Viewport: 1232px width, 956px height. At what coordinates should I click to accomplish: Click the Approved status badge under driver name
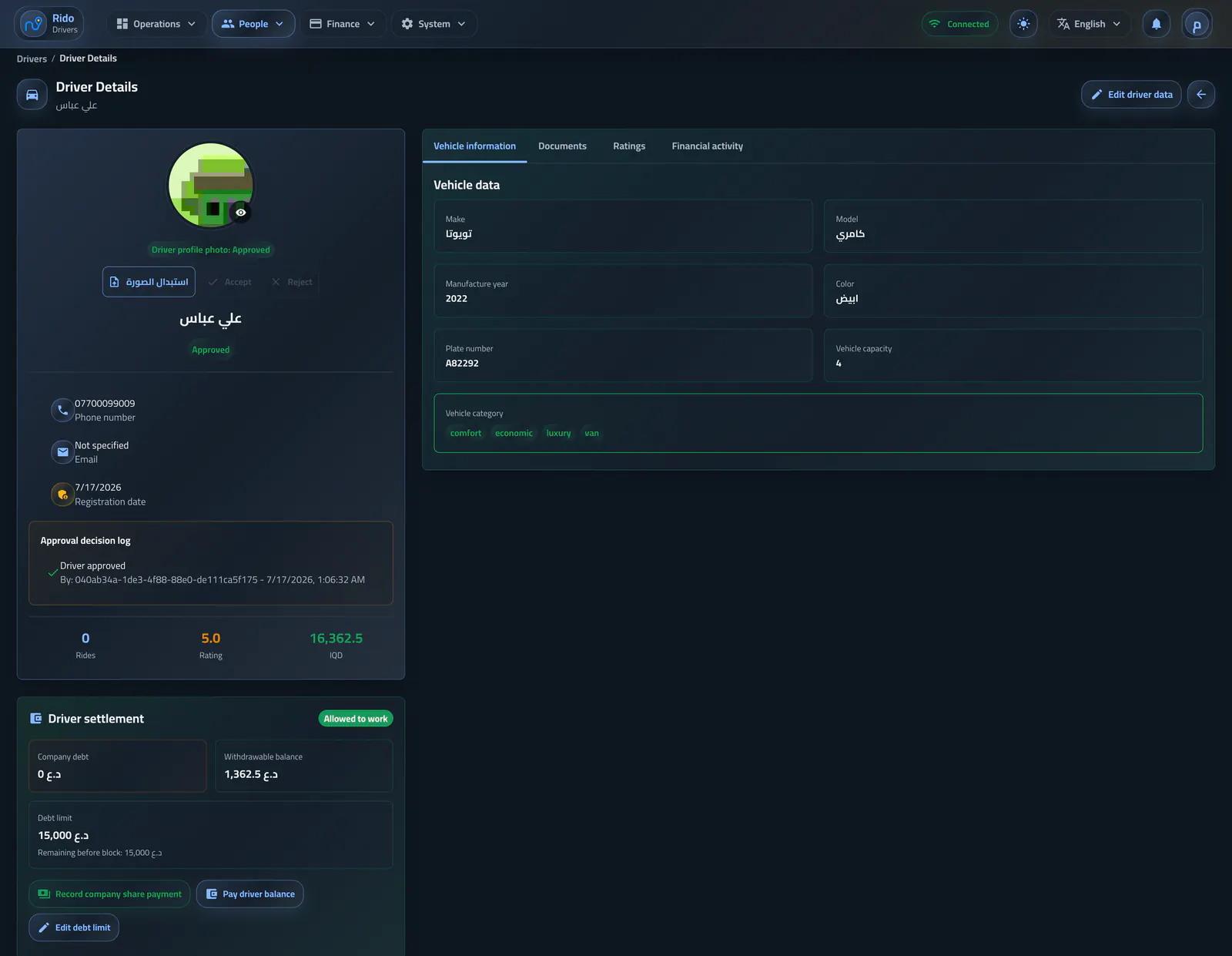(210, 350)
